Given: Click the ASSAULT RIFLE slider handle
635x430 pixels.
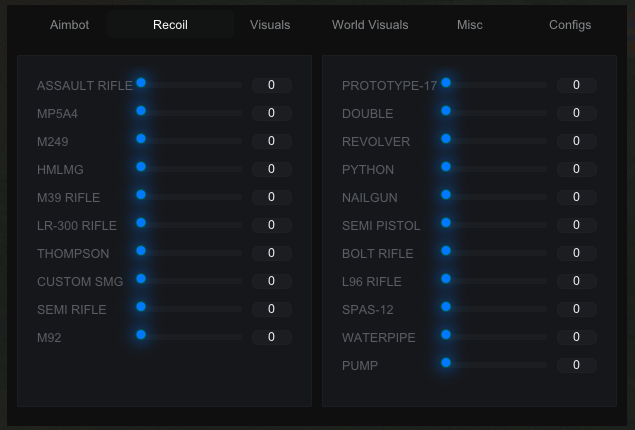Looking at the screenshot, I should 141,83.
